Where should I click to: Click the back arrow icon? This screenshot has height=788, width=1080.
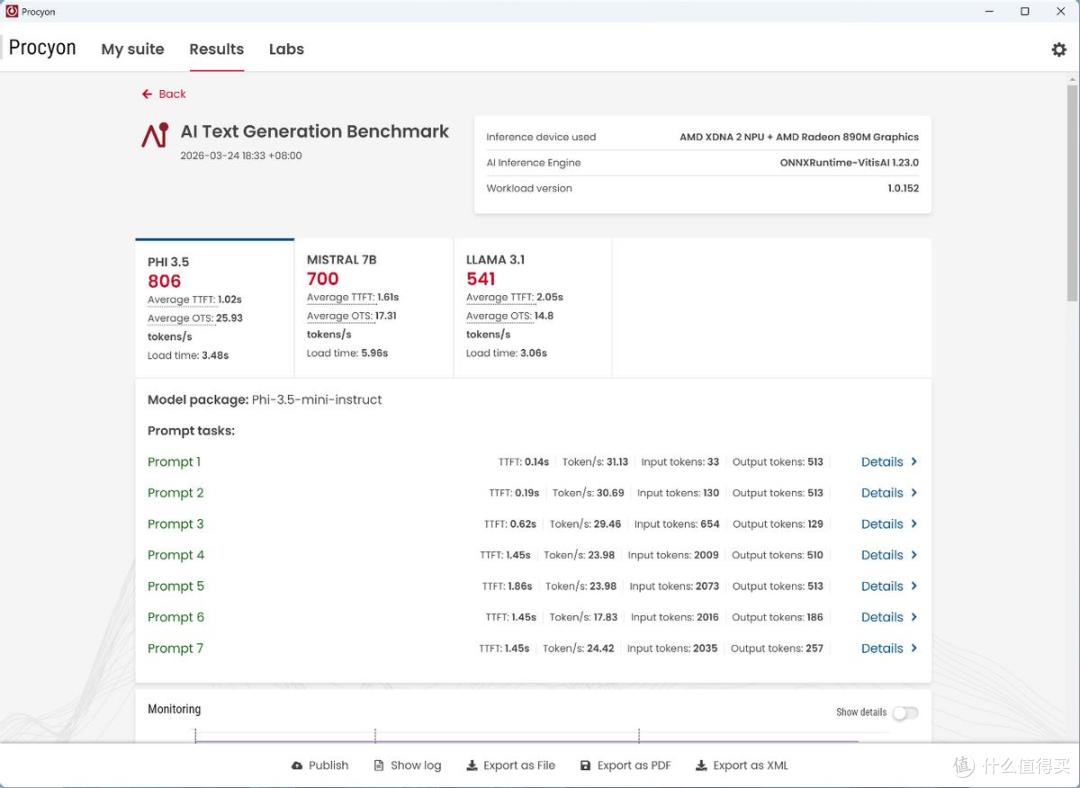pyautogui.click(x=147, y=94)
